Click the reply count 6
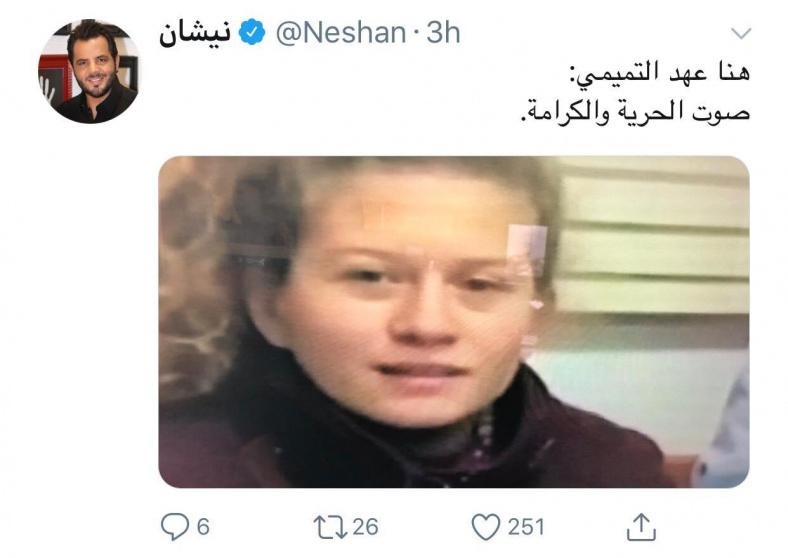This screenshot has height=558, width=788. click(x=203, y=527)
